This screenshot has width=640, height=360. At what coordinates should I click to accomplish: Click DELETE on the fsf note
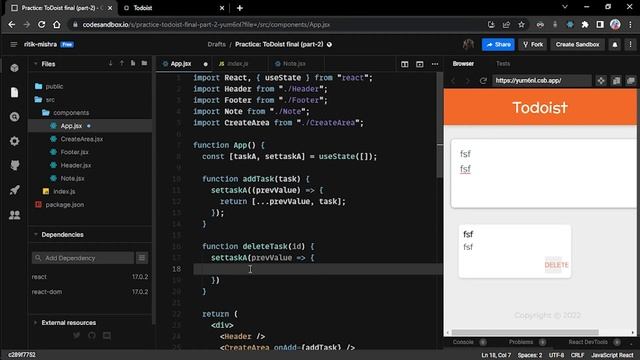click(x=556, y=265)
